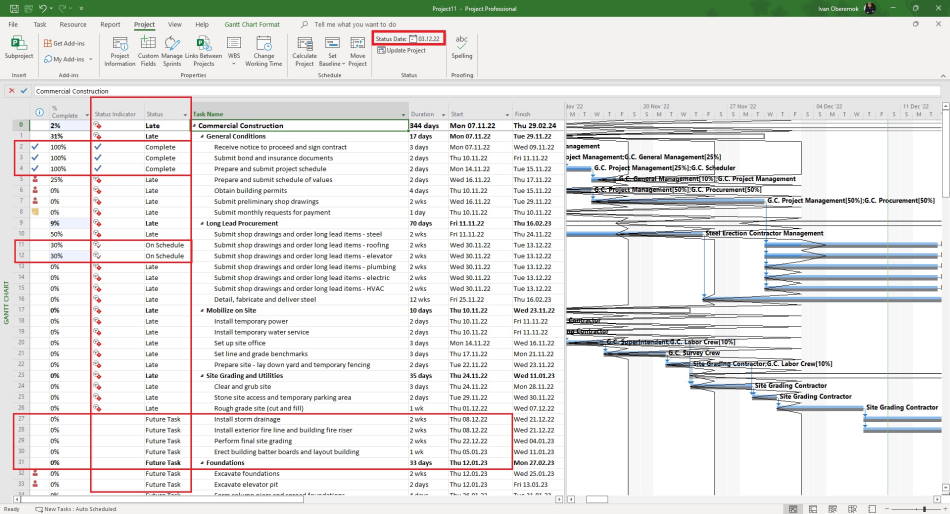This screenshot has height=514, width=950.
Task: Collapse the General Conditions summary task
Action: (x=202, y=136)
